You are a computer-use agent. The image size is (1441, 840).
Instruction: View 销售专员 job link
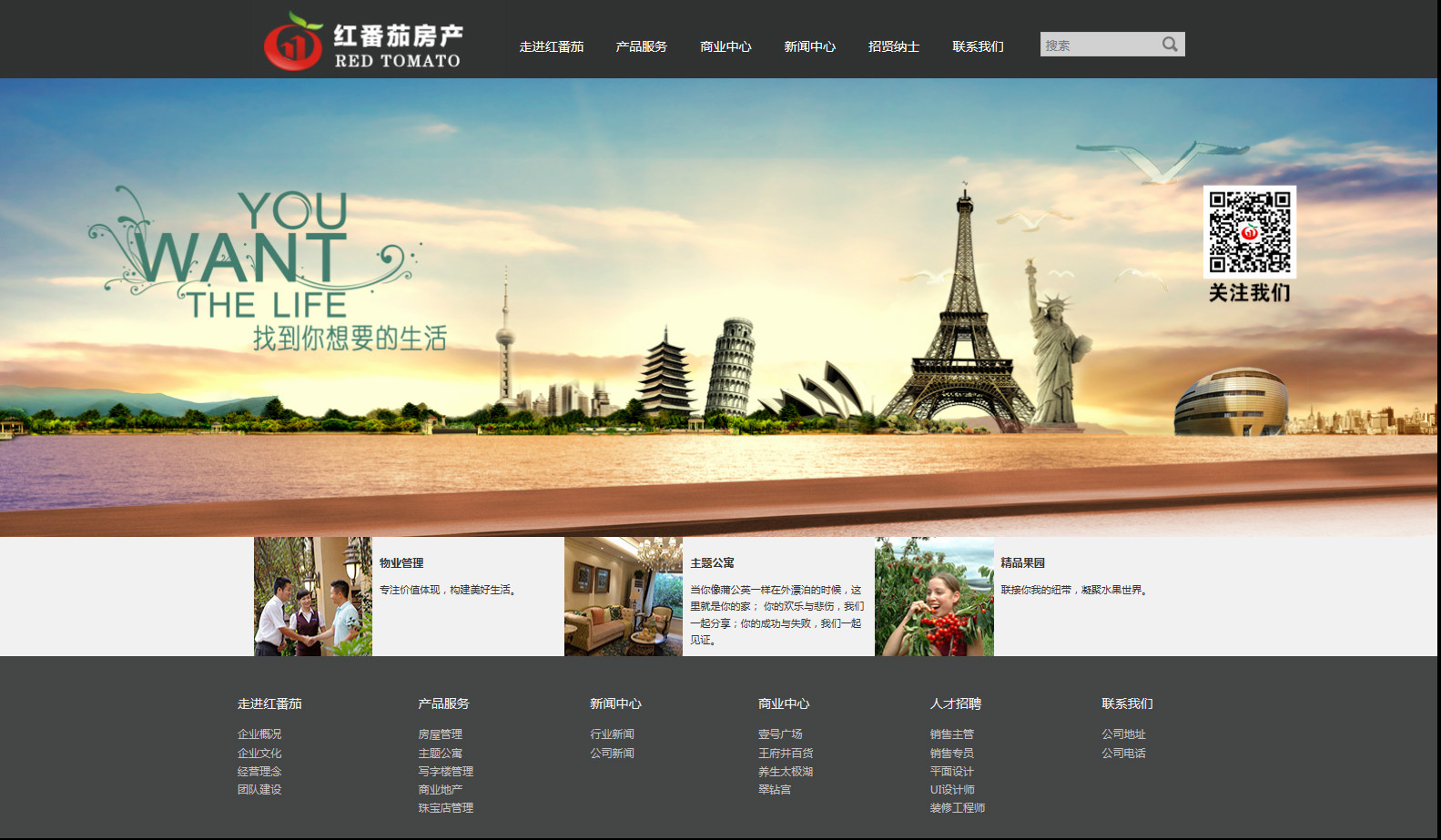(x=952, y=754)
